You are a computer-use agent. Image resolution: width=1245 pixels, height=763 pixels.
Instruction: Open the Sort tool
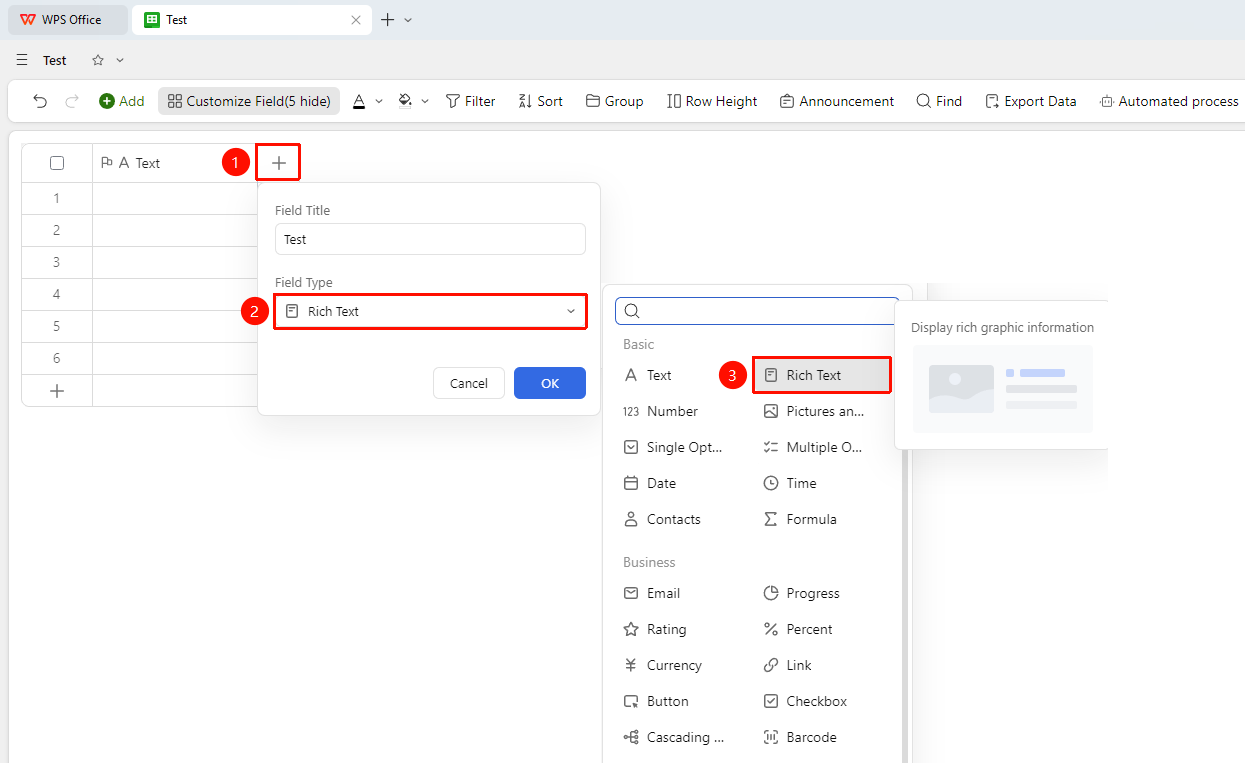pyautogui.click(x=540, y=101)
